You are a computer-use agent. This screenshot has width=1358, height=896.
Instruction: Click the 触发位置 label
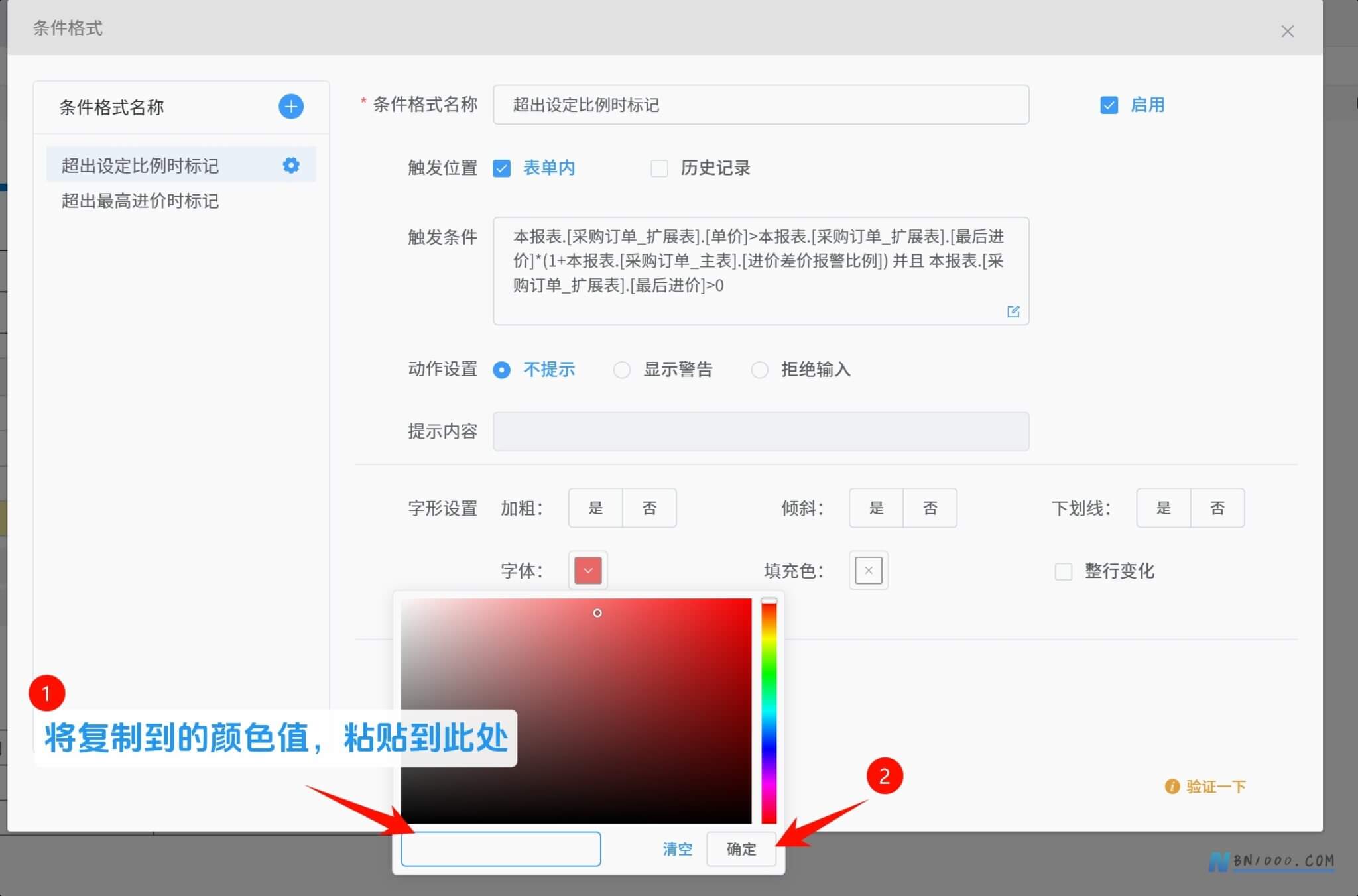click(x=442, y=168)
